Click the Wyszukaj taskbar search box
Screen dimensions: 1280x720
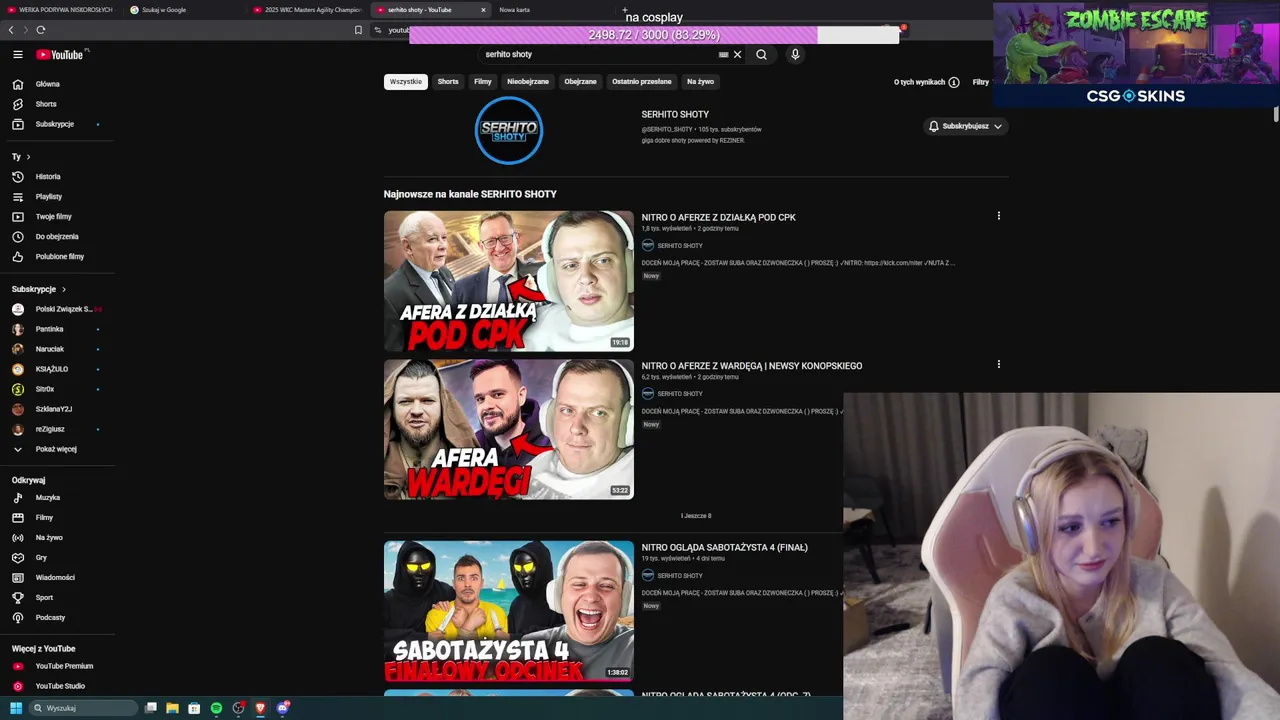83,708
